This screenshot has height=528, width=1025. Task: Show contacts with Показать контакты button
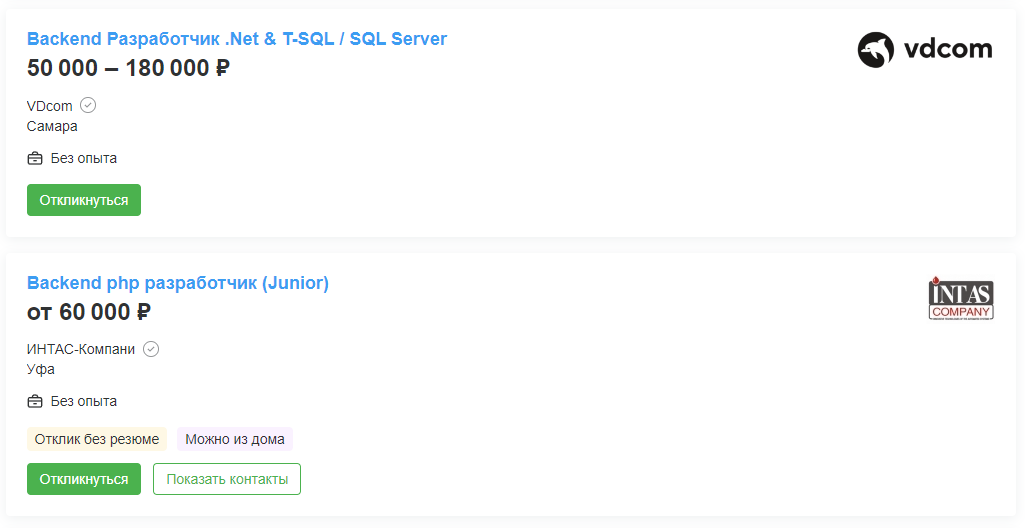(227, 479)
